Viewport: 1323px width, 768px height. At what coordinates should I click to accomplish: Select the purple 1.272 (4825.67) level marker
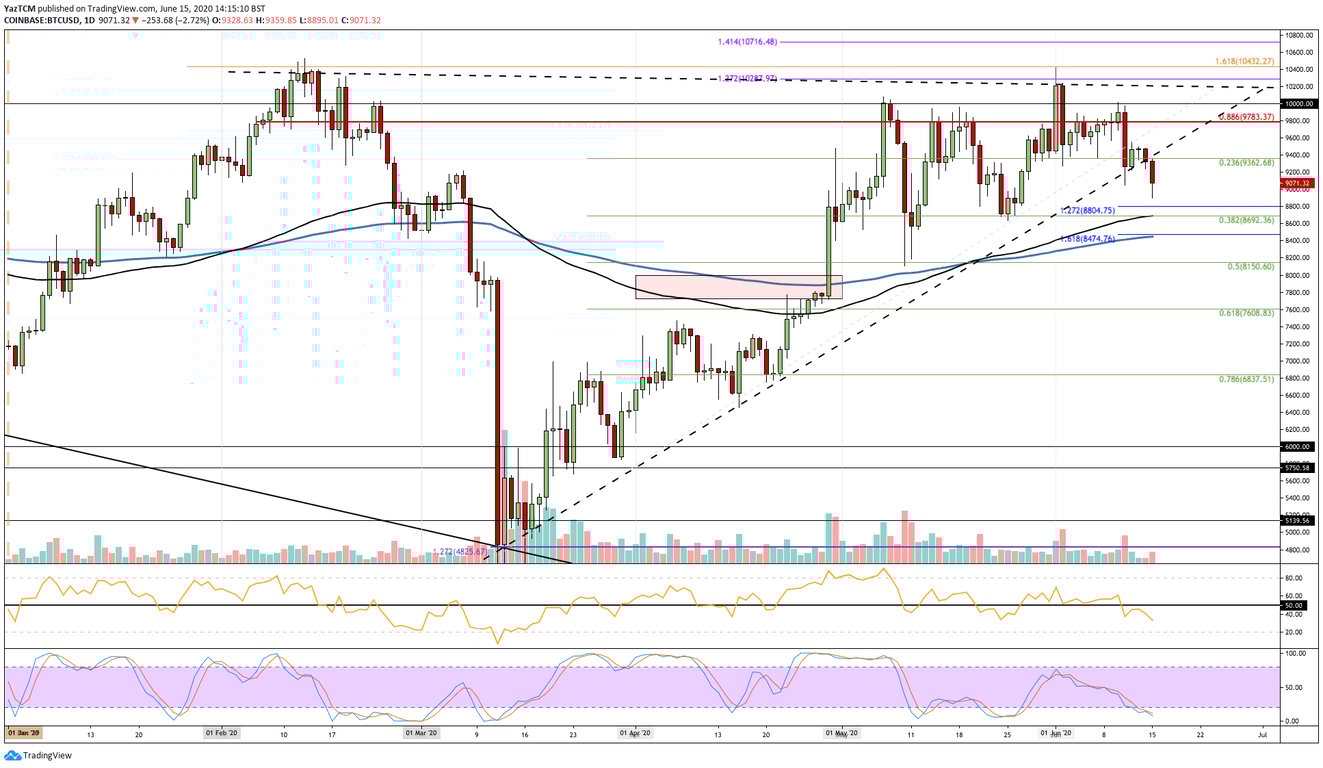coord(459,549)
